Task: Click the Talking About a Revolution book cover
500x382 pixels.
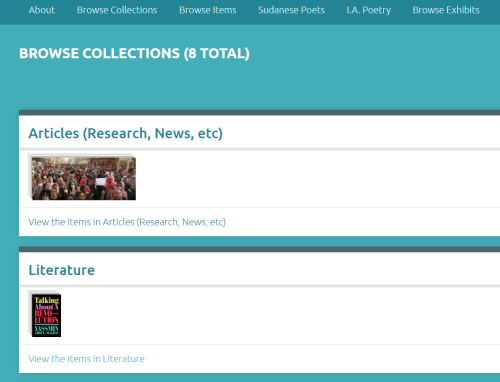Action: 46,315
